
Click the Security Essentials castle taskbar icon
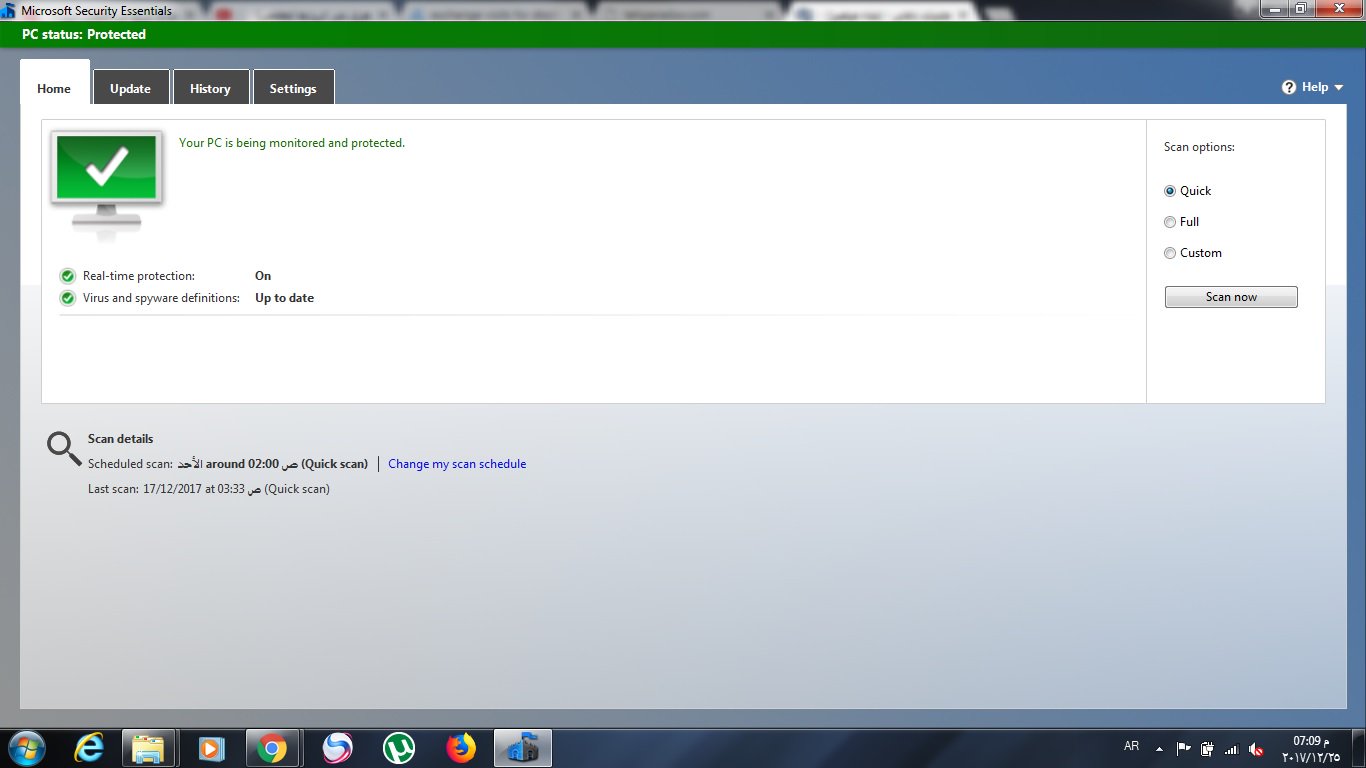[523, 748]
